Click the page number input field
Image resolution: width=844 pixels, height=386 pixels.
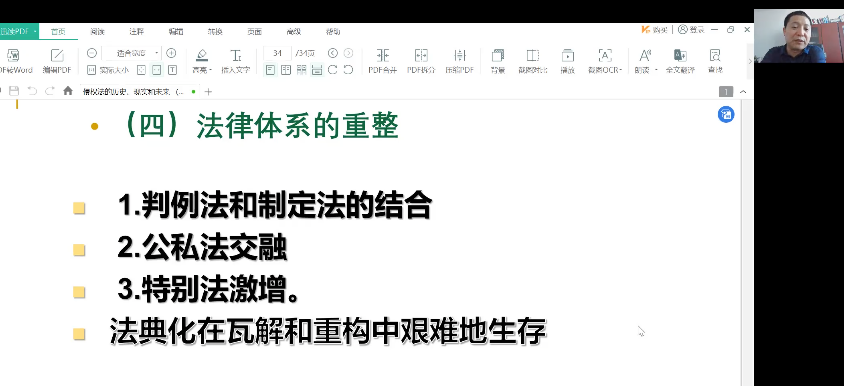click(278, 53)
